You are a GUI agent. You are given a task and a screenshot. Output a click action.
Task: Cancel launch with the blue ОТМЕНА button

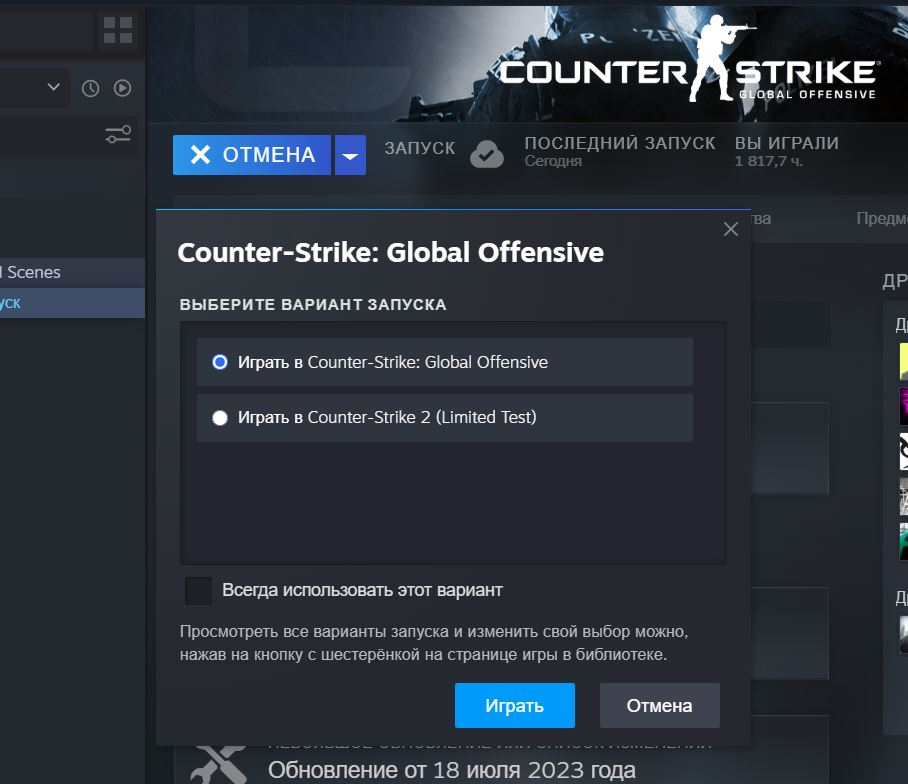click(x=252, y=155)
